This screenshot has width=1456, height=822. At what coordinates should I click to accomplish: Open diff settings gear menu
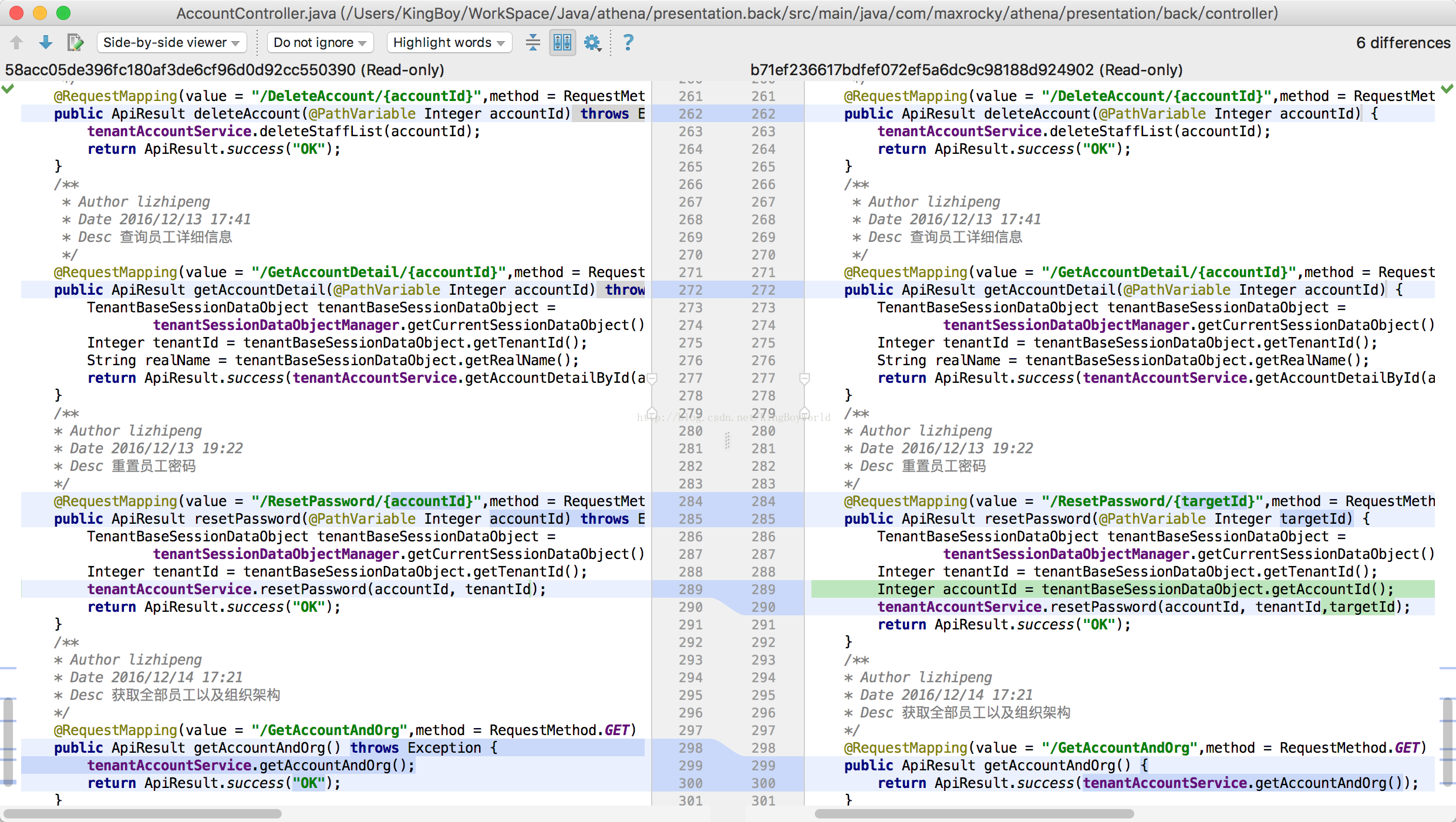point(593,42)
